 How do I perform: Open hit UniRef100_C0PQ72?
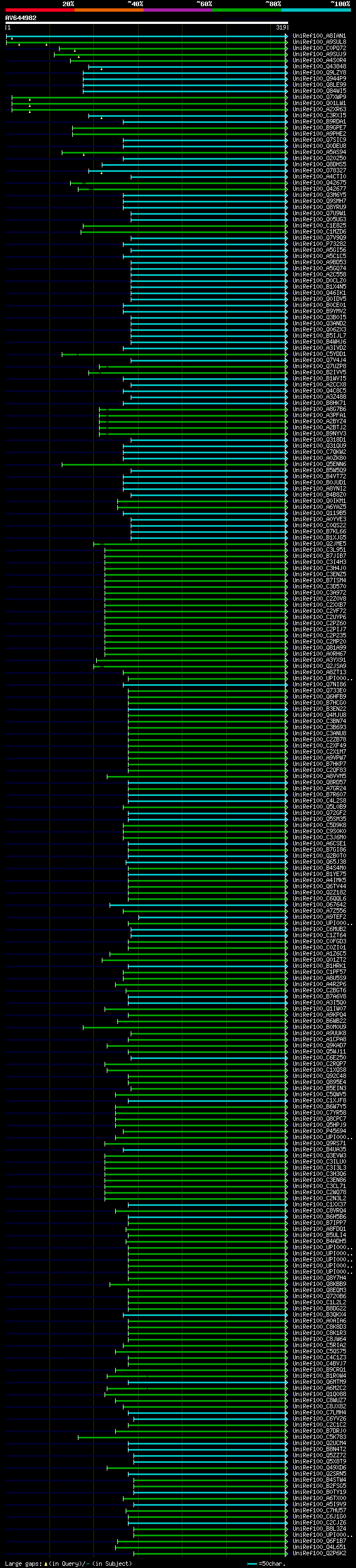pos(319,48)
